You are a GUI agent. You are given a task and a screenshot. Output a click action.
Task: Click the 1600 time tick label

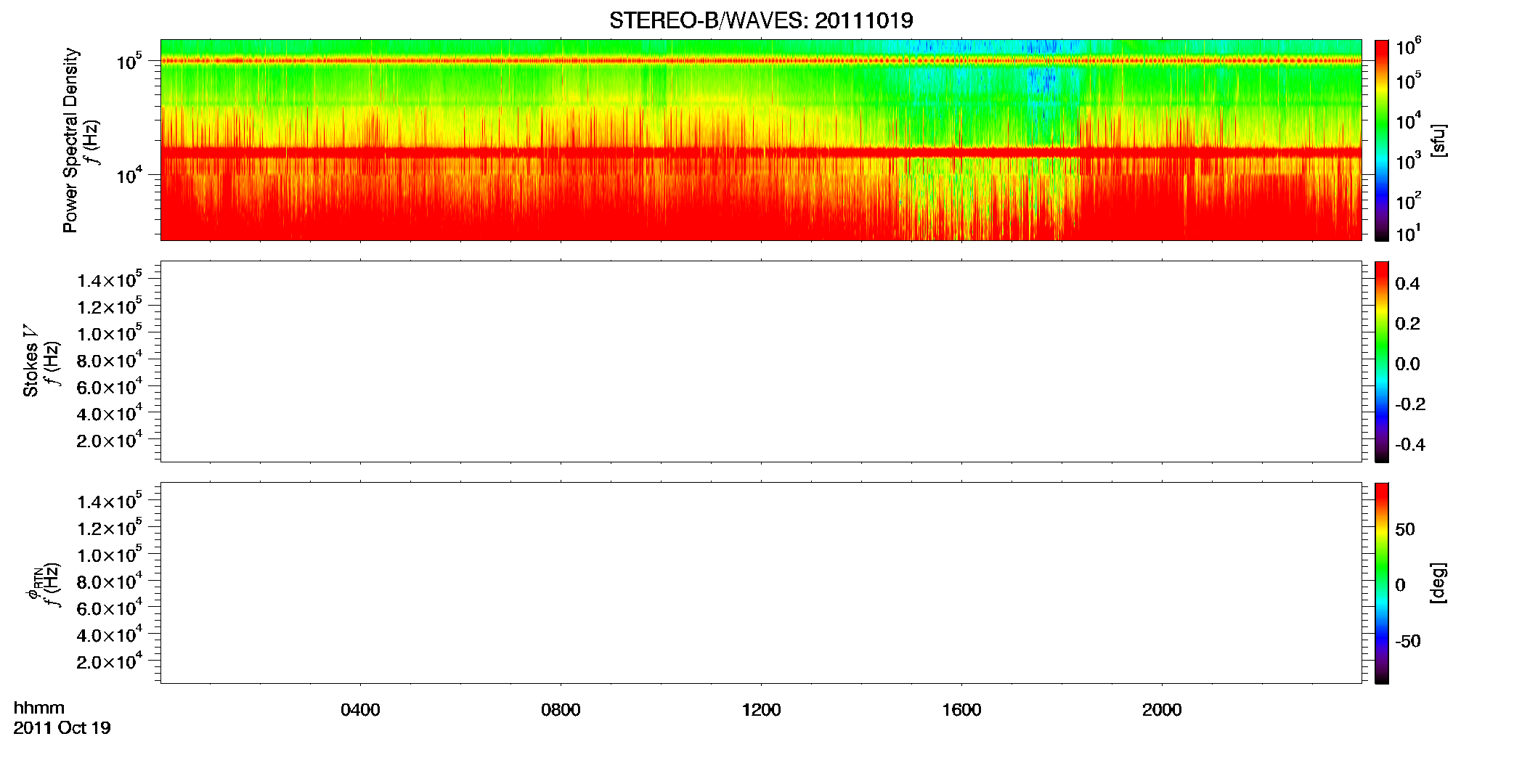tap(961, 710)
